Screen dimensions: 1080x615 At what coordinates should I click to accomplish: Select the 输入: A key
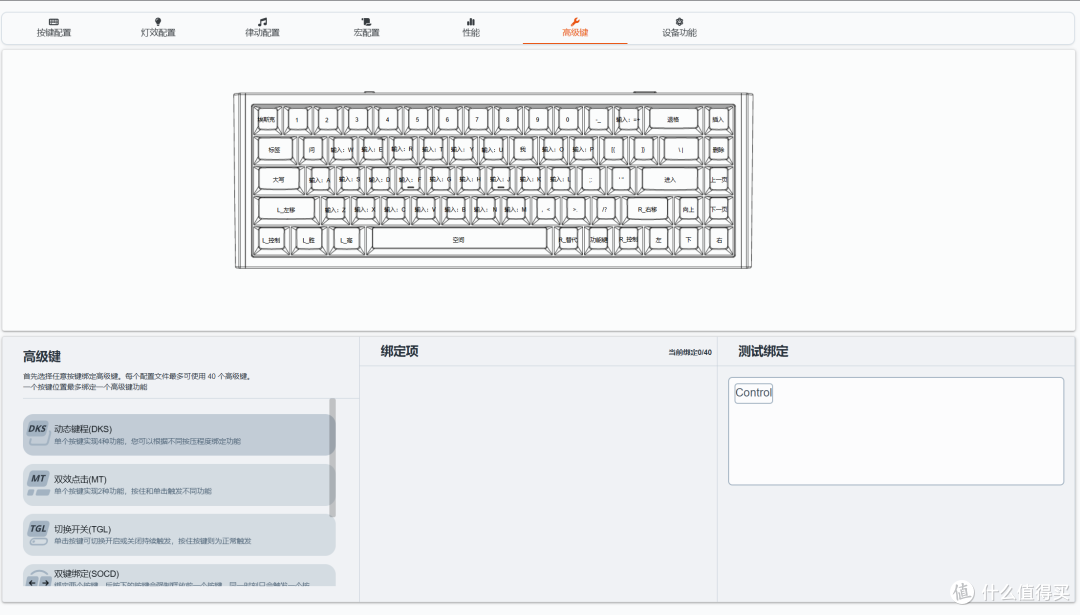coord(319,179)
